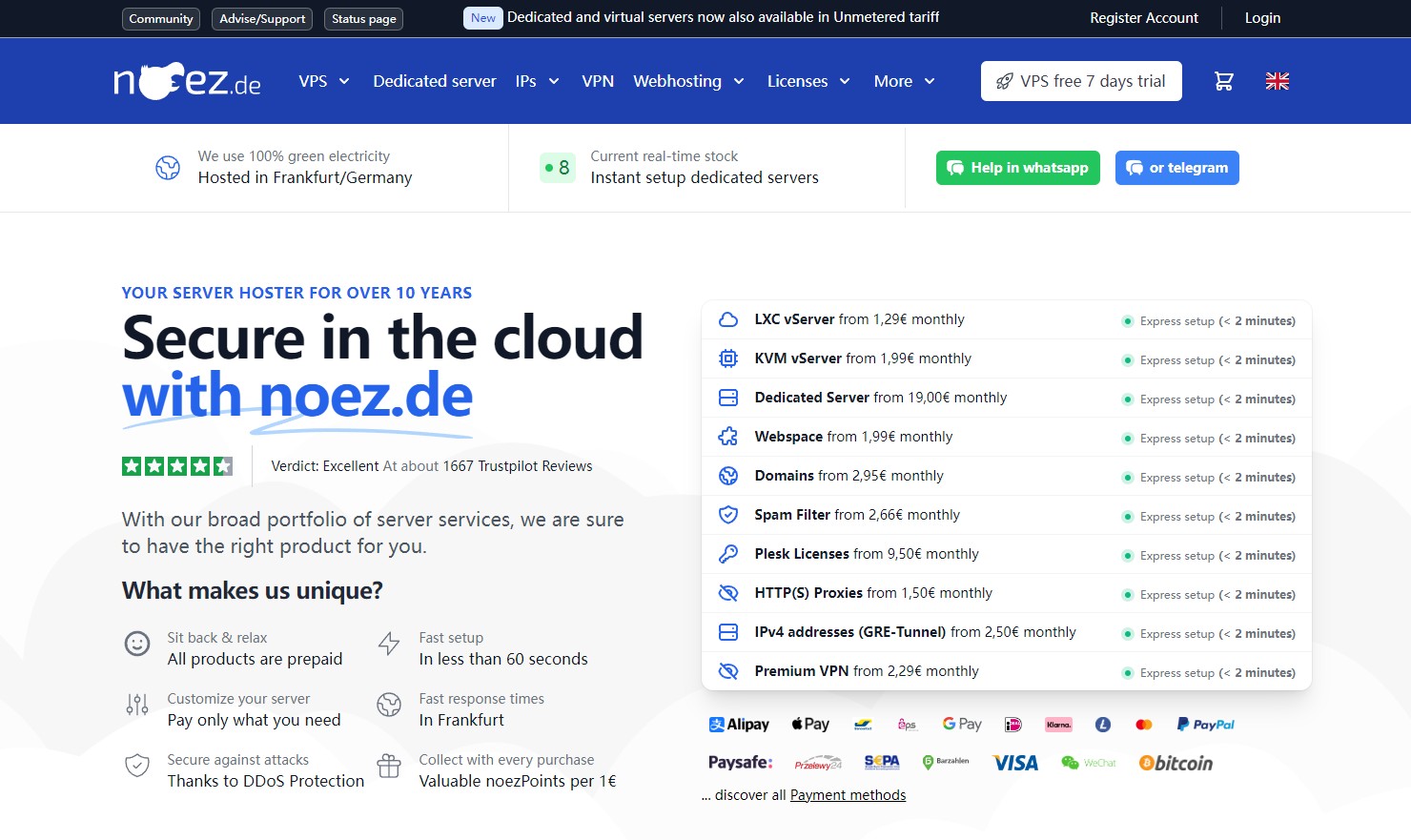
Task: Click Instant setup dedicated servers text
Action: click(705, 177)
